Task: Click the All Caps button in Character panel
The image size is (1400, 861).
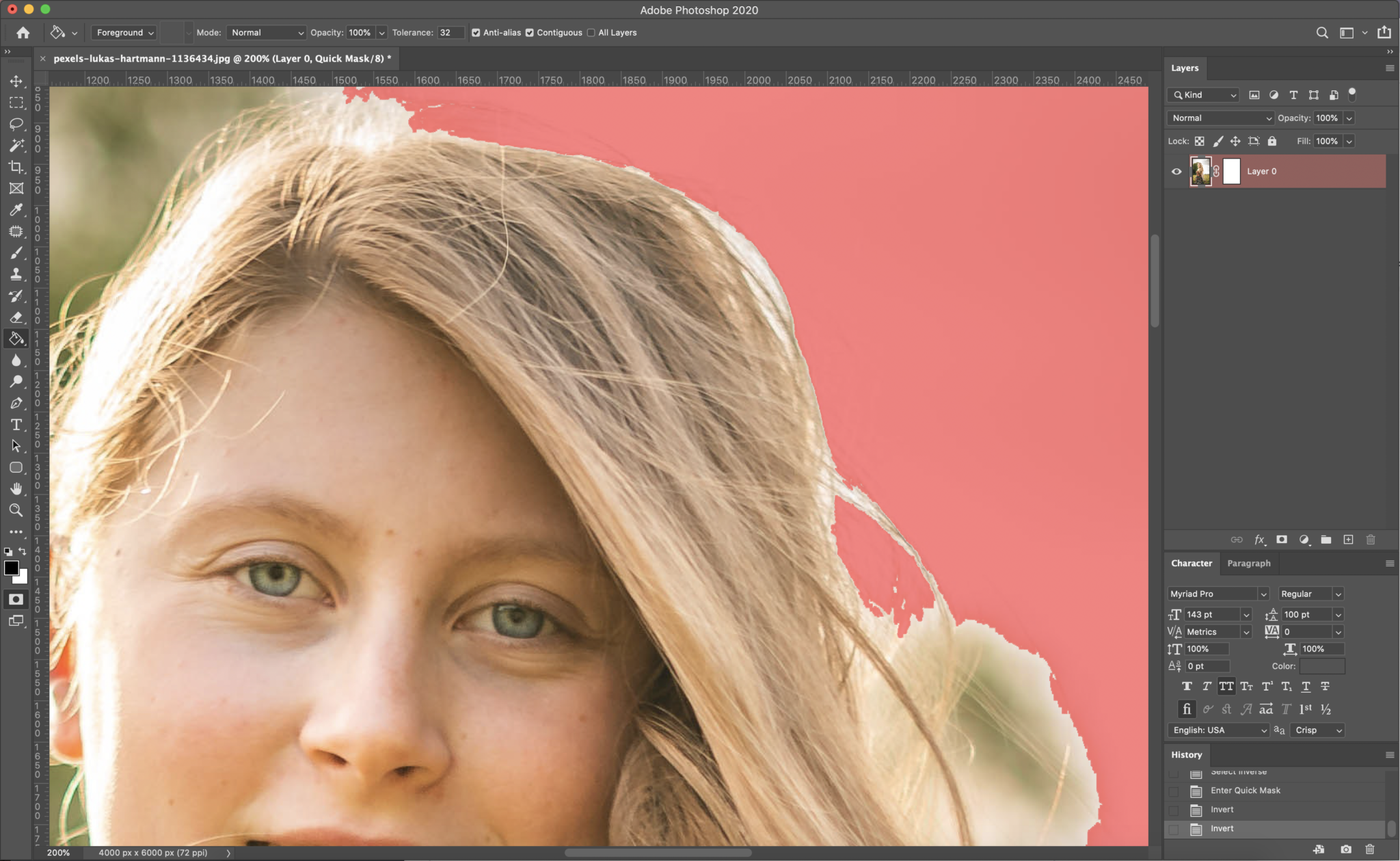Action: [1226, 686]
